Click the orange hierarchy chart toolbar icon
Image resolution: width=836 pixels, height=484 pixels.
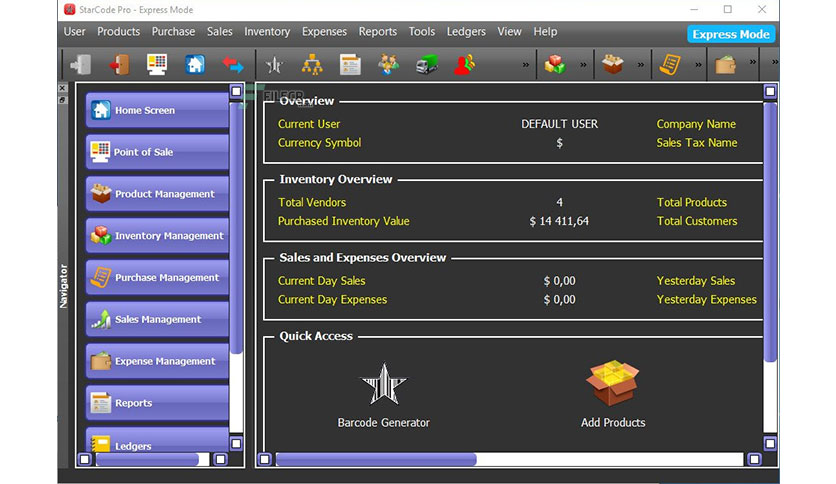[x=312, y=64]
